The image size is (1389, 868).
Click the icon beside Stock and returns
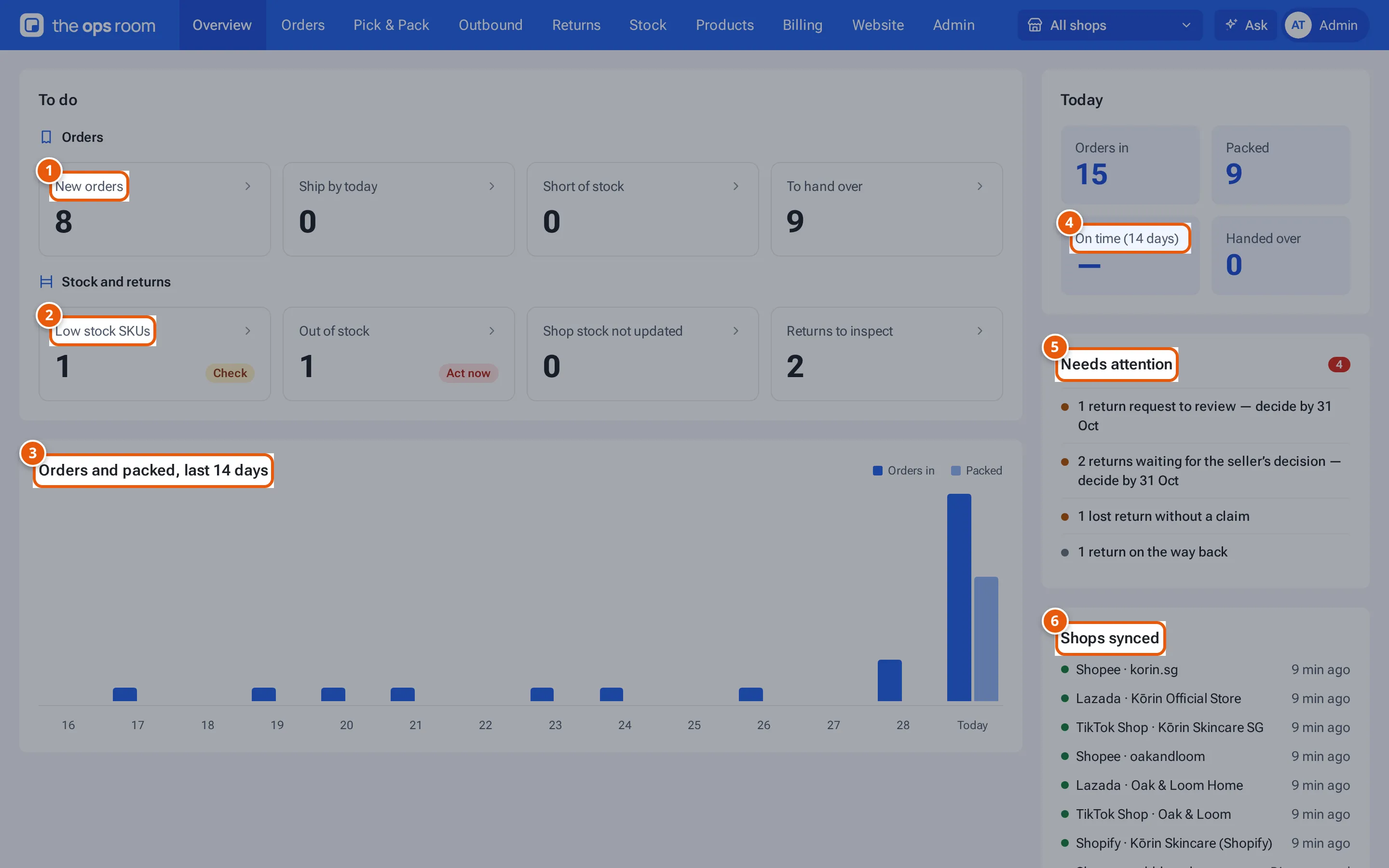46,282
